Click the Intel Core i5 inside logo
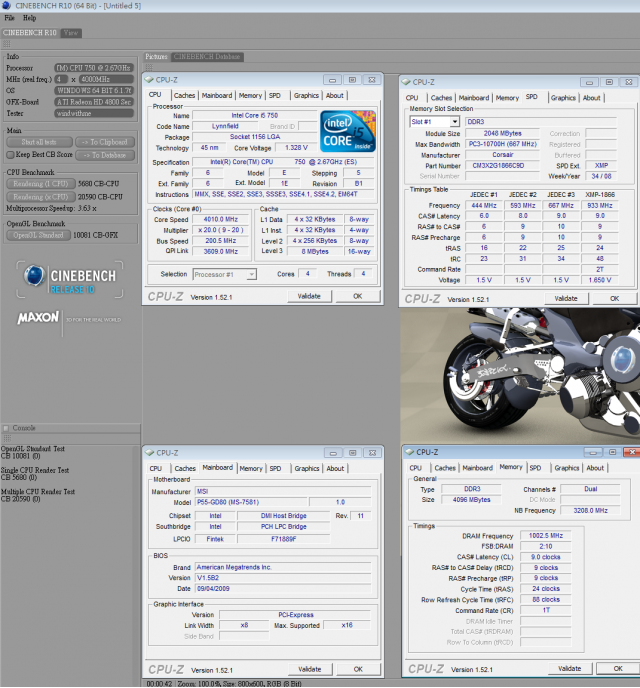This screenshot has width=640, height=688. 348,131
